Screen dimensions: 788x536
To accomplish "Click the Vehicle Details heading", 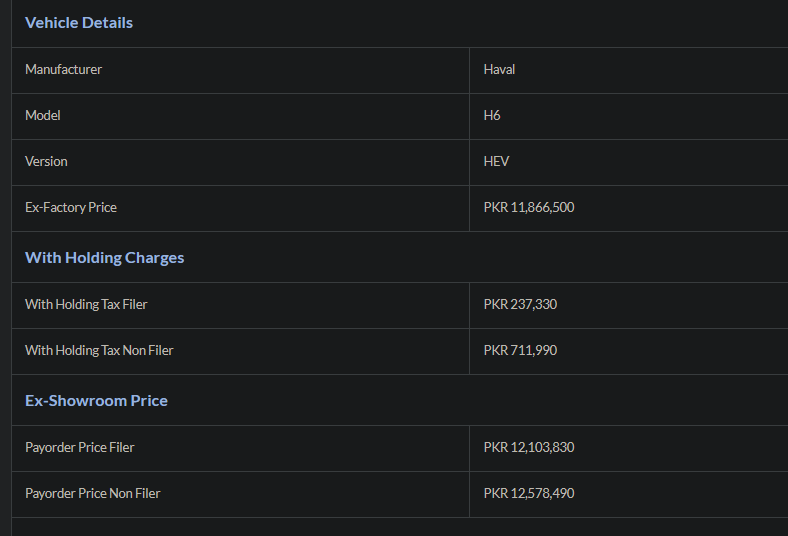I will tap(79, 23).
